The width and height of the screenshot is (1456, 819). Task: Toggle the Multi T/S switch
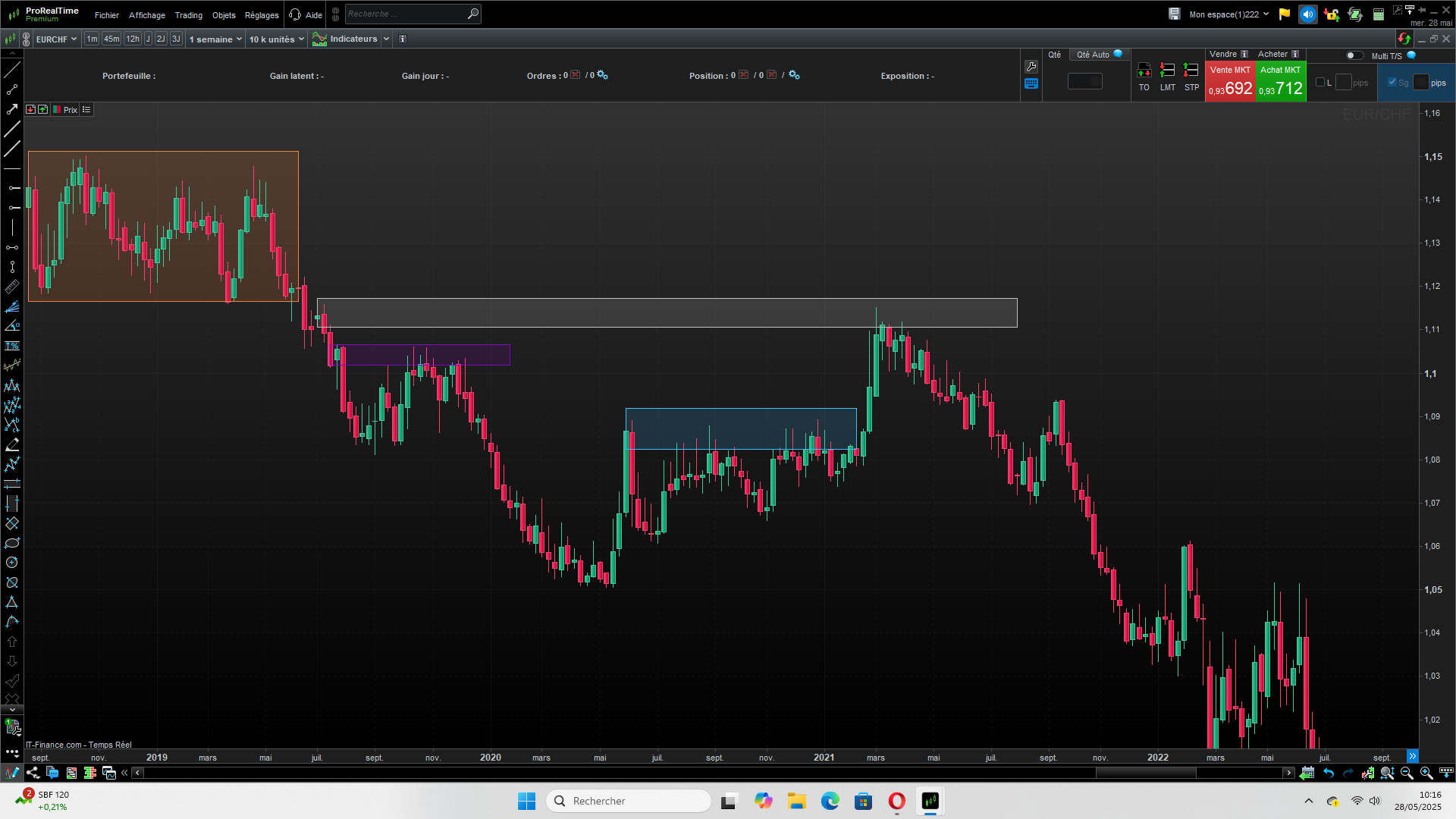(1354, 55)
